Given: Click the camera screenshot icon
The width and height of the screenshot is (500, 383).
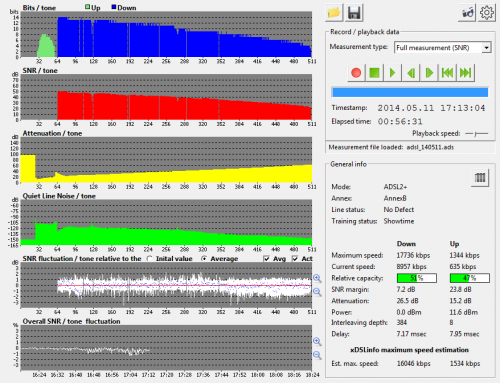Looking at the screenshot, I should tap(467, 13).
